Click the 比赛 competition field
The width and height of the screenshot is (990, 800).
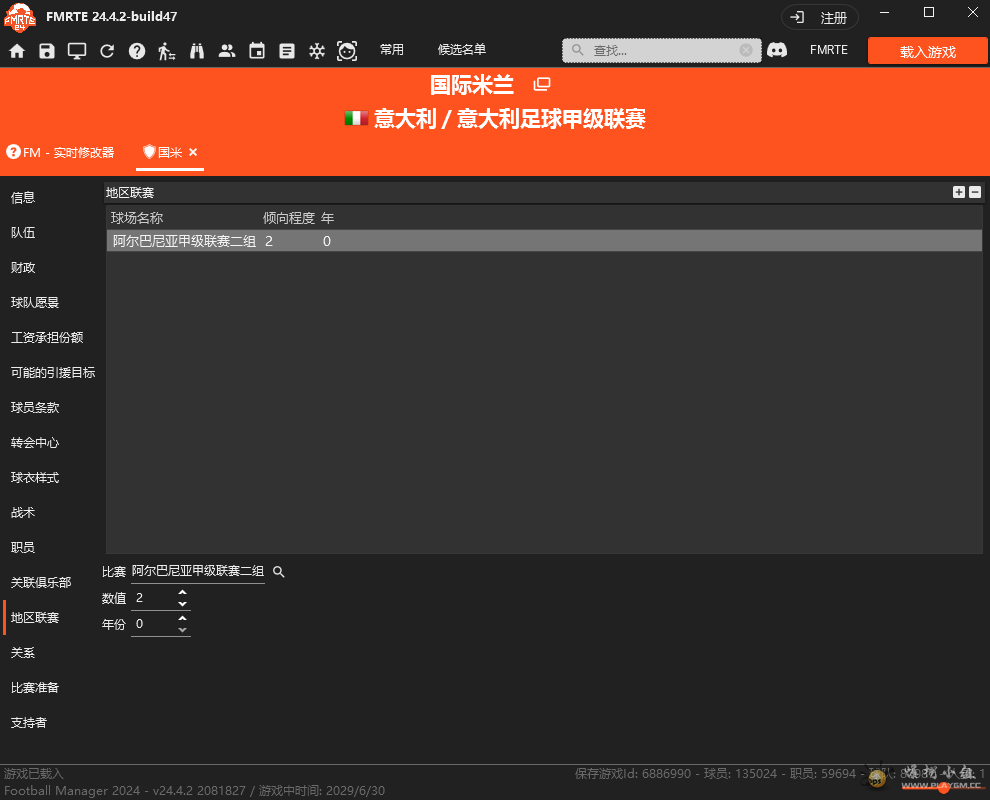tap(198, 571)
